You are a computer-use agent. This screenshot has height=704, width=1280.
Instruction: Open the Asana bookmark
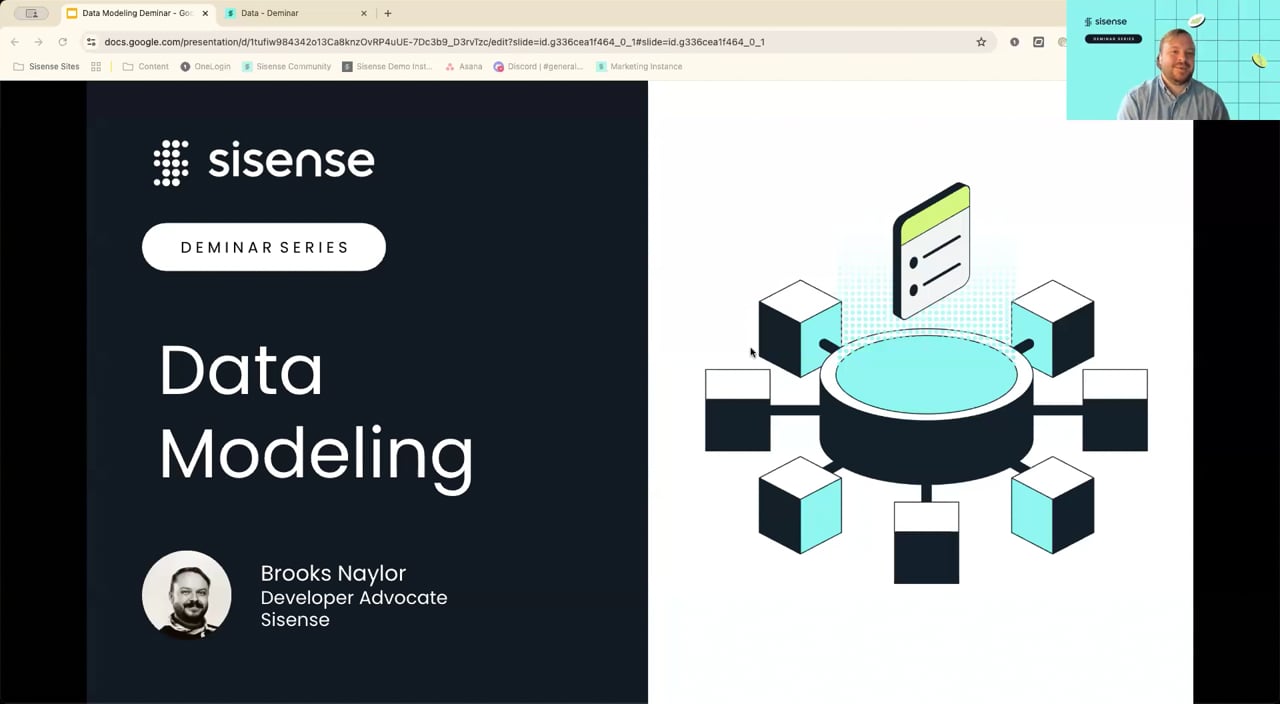(x=463, y=66)
